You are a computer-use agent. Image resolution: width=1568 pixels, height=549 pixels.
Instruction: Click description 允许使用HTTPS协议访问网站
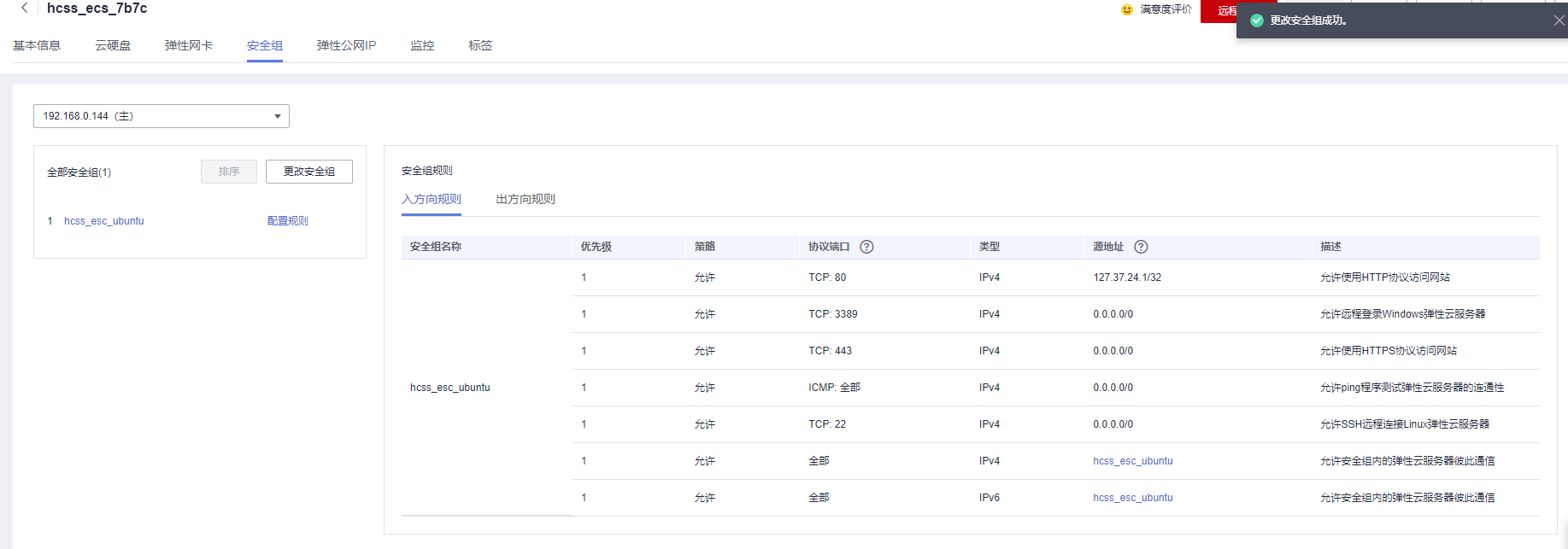click(1389, 351)
